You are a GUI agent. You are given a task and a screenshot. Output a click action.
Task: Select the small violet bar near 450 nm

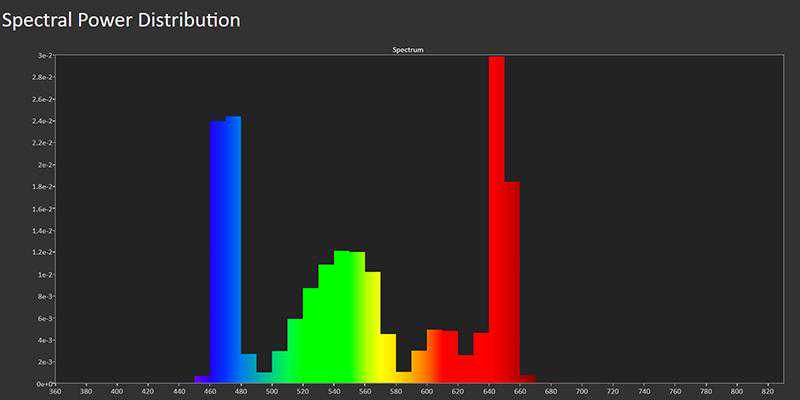(x=202, y=380)
